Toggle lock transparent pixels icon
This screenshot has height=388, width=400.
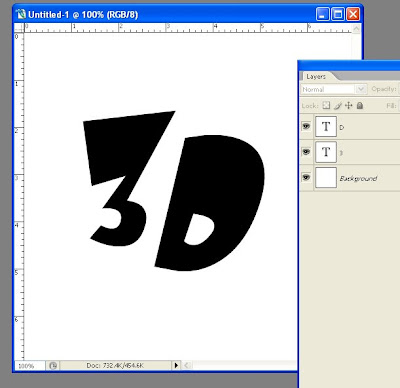[326, 106]
